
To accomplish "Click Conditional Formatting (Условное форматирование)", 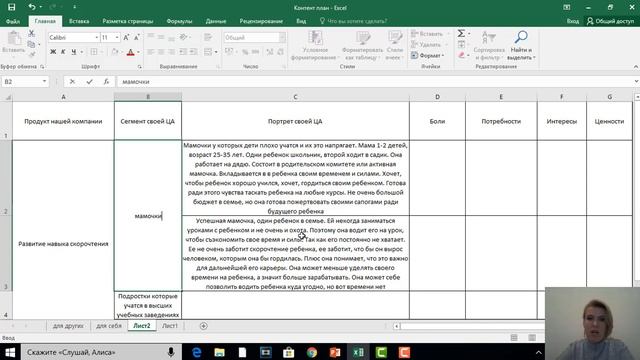I will 315,46.
